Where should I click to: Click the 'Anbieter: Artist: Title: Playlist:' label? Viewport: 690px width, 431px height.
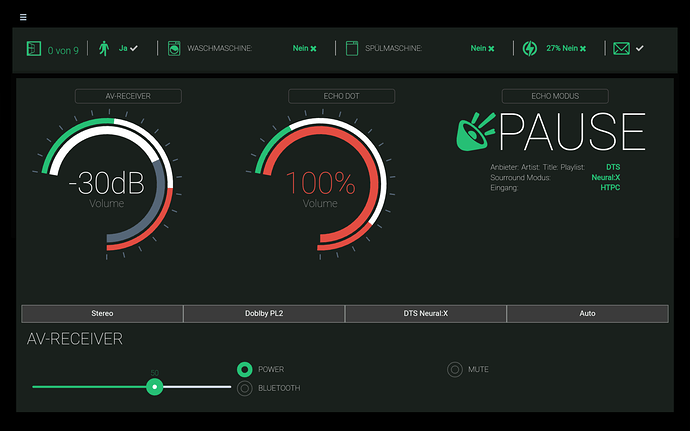pyautogui.click(x=538, y=167)
